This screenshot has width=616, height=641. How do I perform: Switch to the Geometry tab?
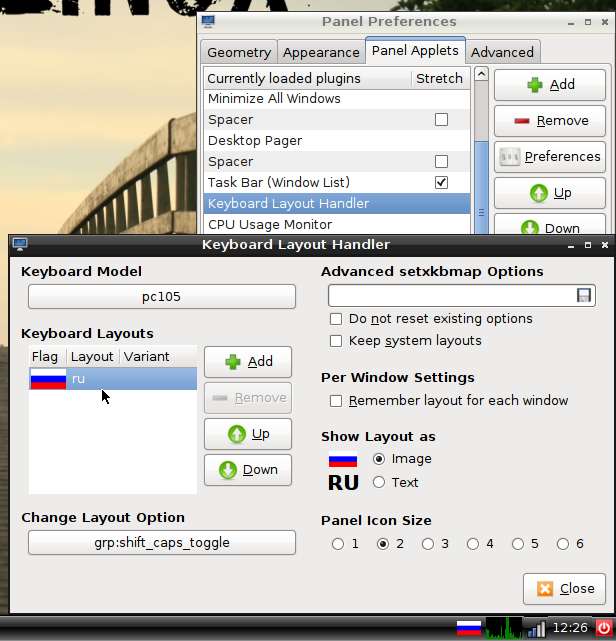pyautogui.click(x=239, y=52)
